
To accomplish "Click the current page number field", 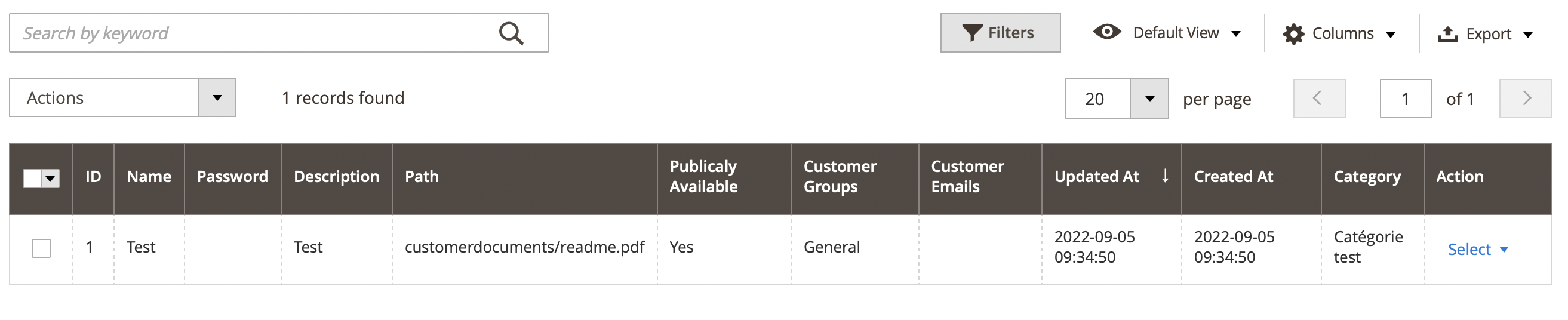I will coord(1406,99).
